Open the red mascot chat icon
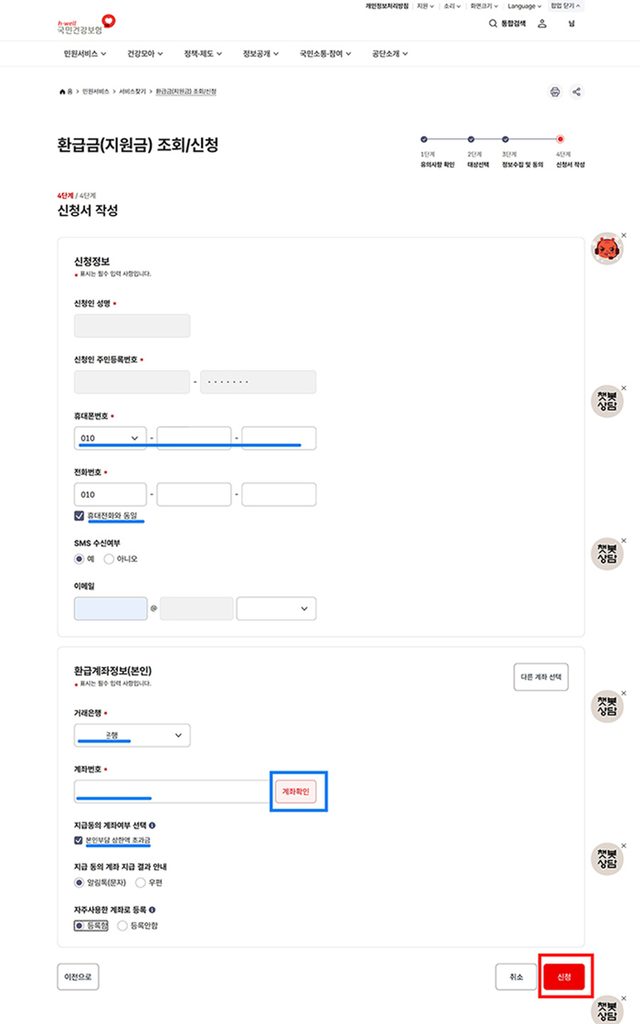This screenshot has height=1024, width=640. tap(607, 249)
